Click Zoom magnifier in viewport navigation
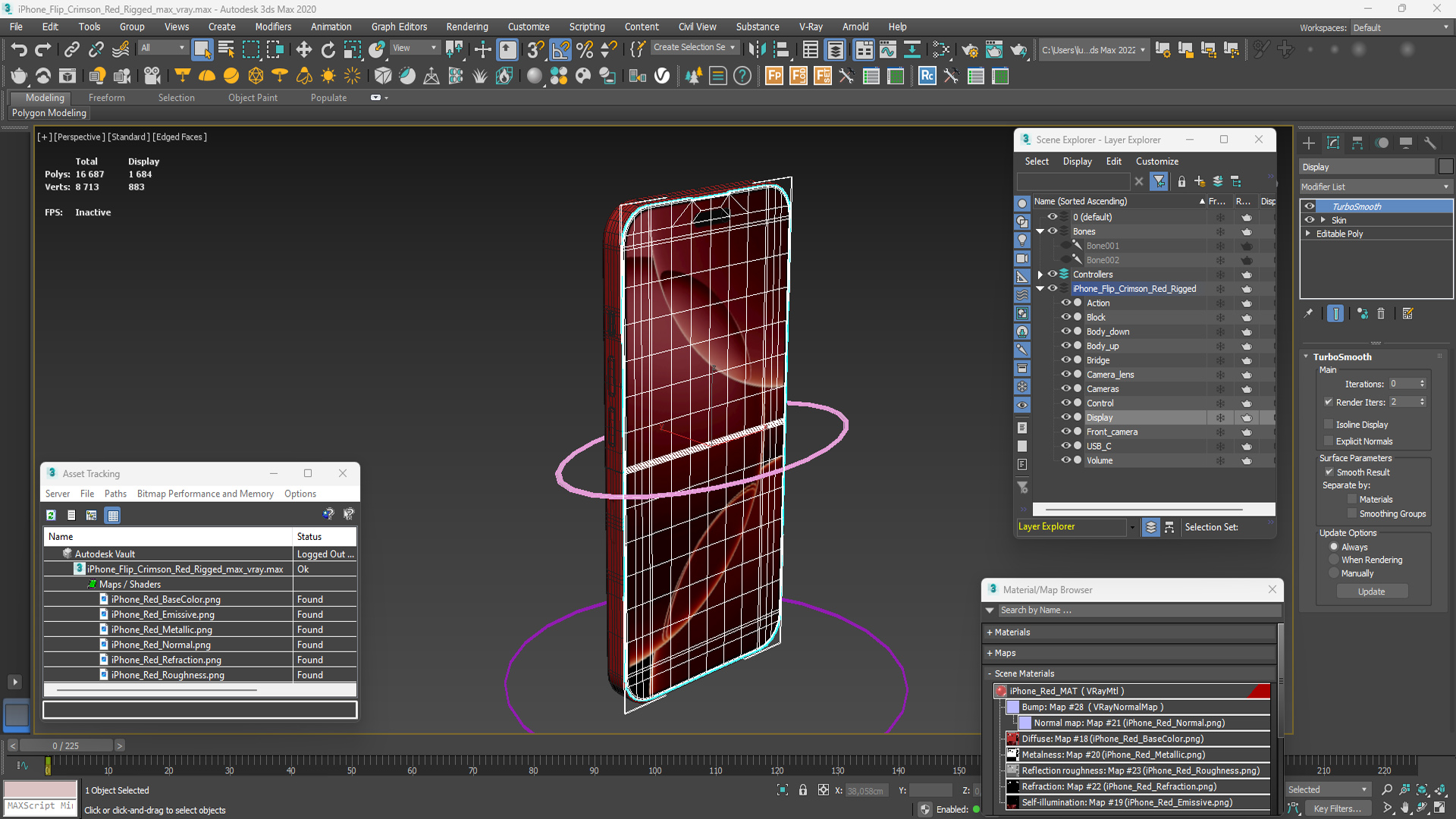This screenshot has width=1456, height=819. tap(1387, 790)
